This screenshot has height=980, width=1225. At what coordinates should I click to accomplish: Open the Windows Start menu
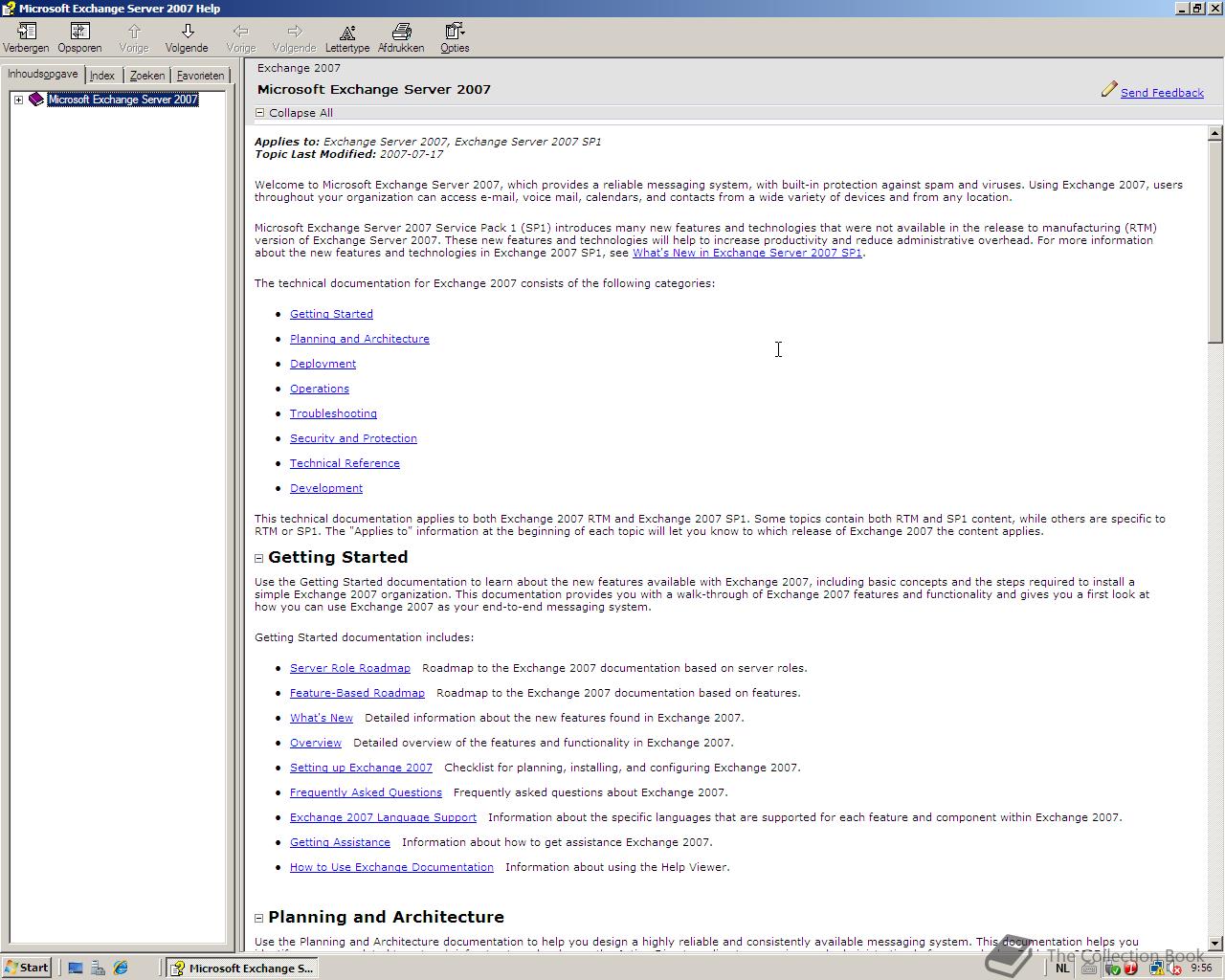tap(27, 968)
